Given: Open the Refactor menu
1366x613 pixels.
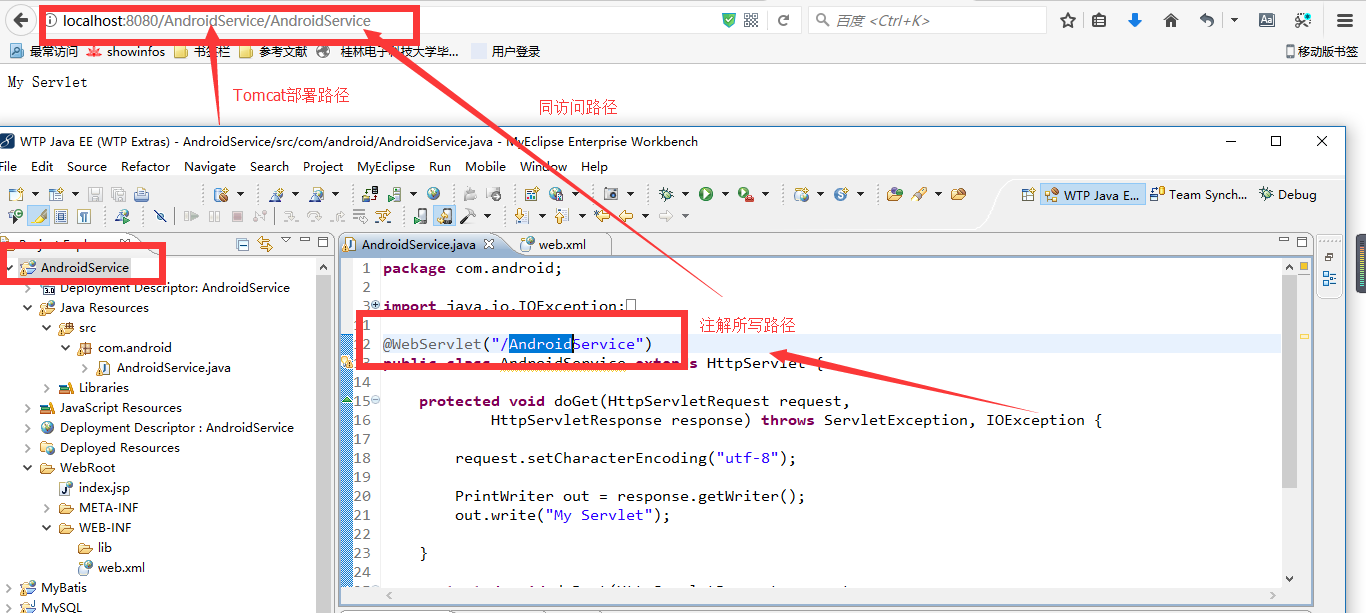Looking at the screenshot, I should pos(145,166).
